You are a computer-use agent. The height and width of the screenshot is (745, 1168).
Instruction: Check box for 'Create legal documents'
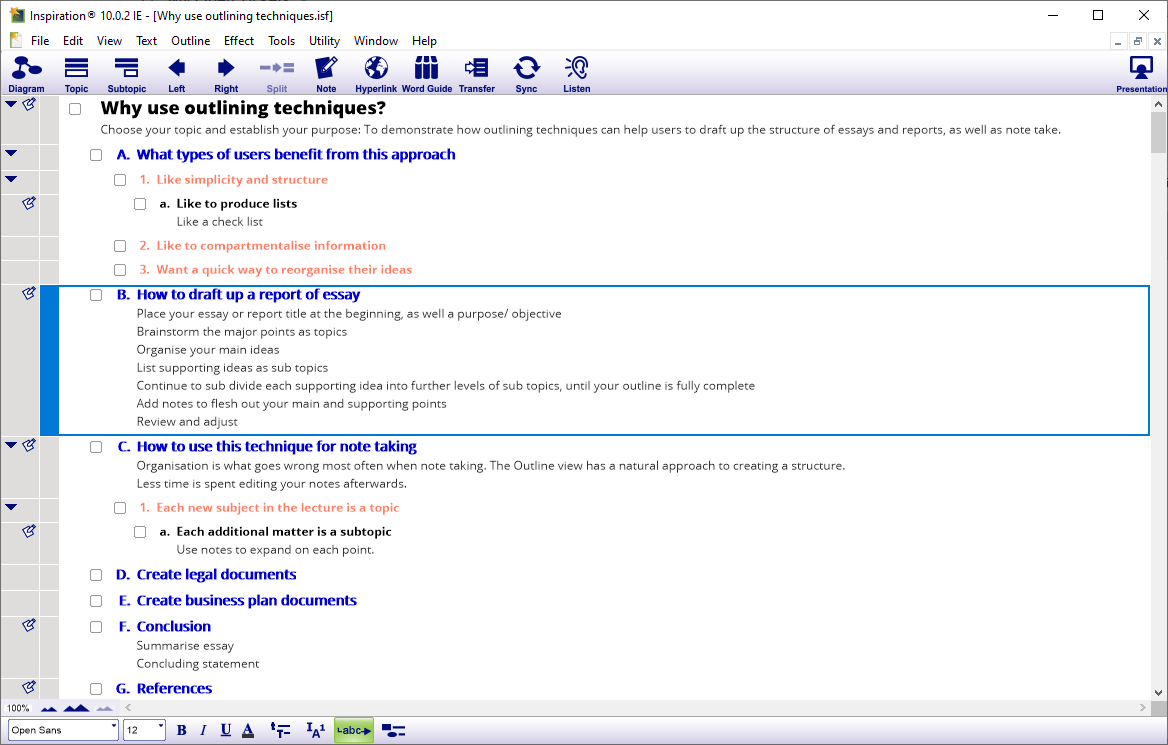(x=96, y=575)
